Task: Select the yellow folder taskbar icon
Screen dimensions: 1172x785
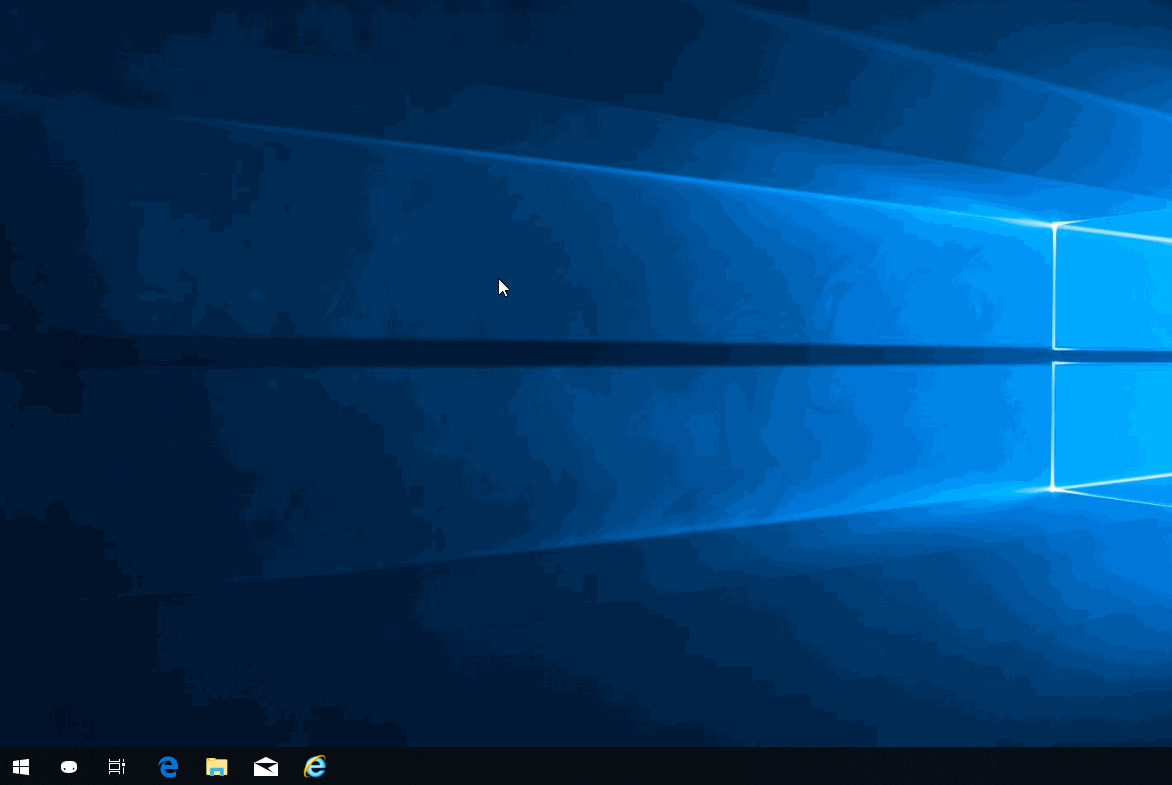Action: point(216,767)
